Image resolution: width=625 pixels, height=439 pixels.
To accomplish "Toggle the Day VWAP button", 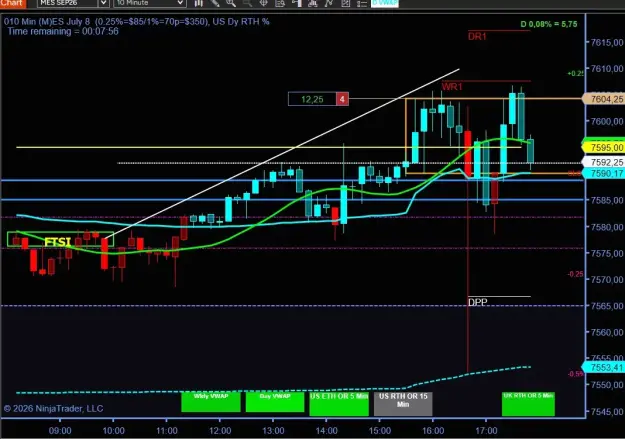I will 275,402.
